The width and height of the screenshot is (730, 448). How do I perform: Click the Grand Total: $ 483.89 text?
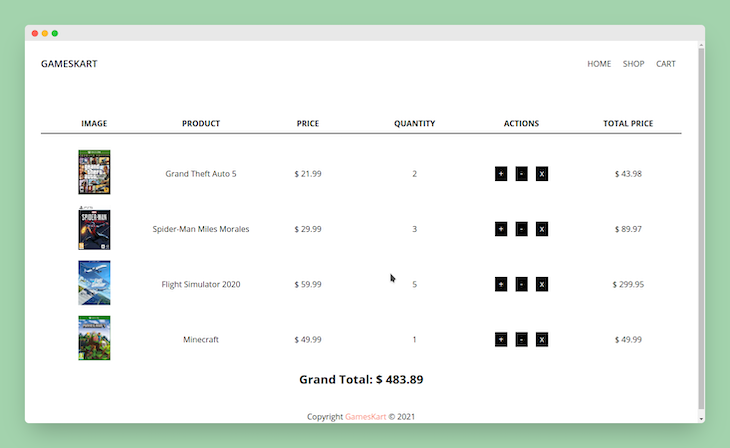coord(361,380)
